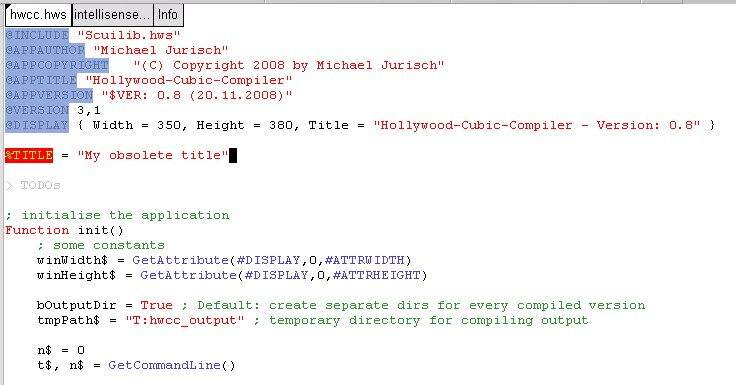Click the @APPVERSION directive
The width and height of the screenshot is (736, 385).
[49, 95]
